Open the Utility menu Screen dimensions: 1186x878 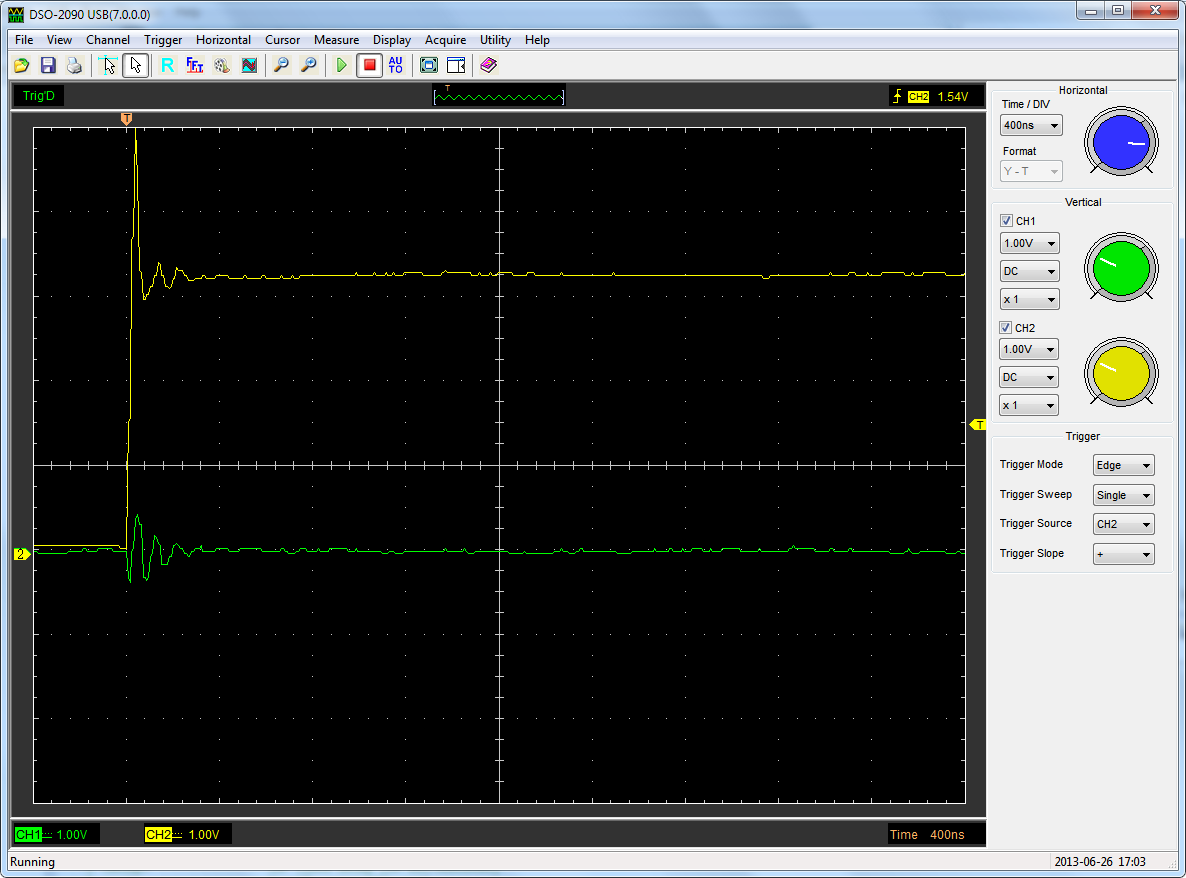click(x=495, y=40)
